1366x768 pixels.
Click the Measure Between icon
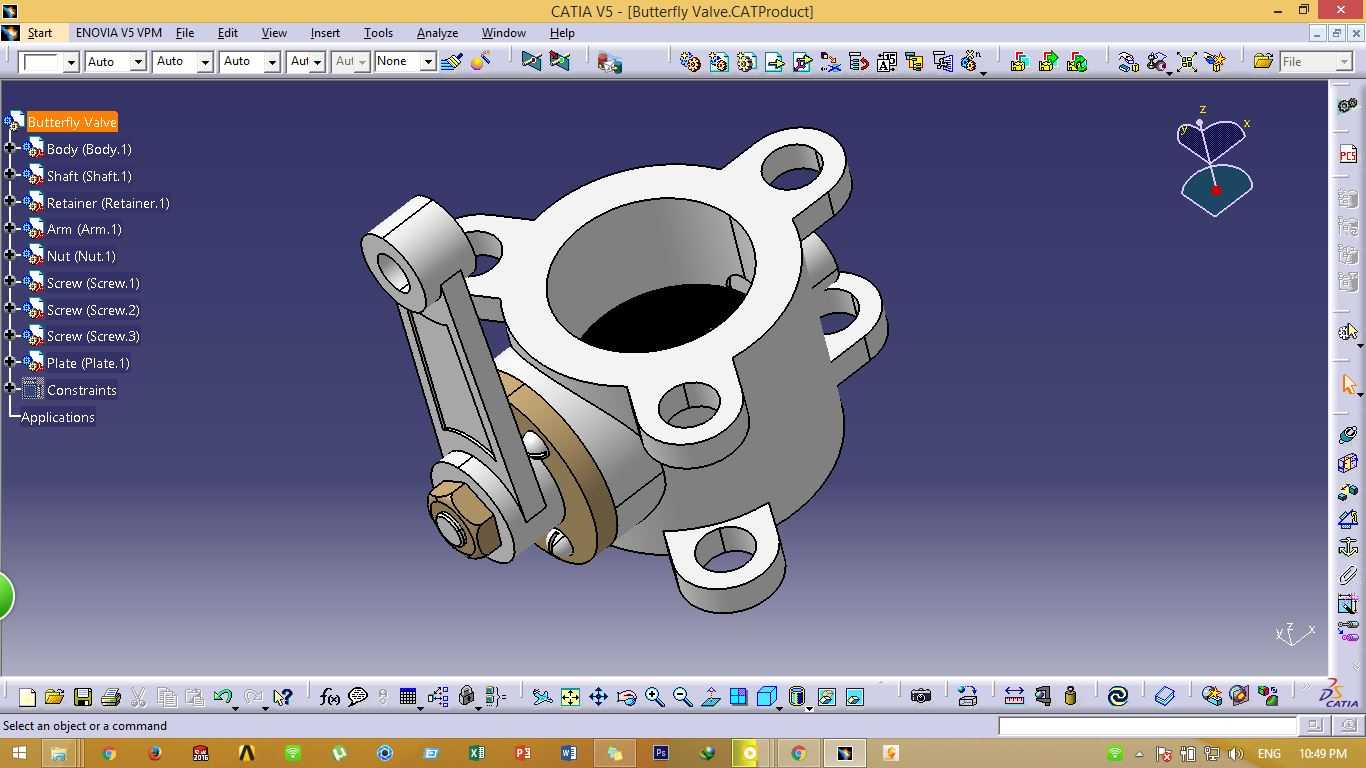pos(1014,697)
